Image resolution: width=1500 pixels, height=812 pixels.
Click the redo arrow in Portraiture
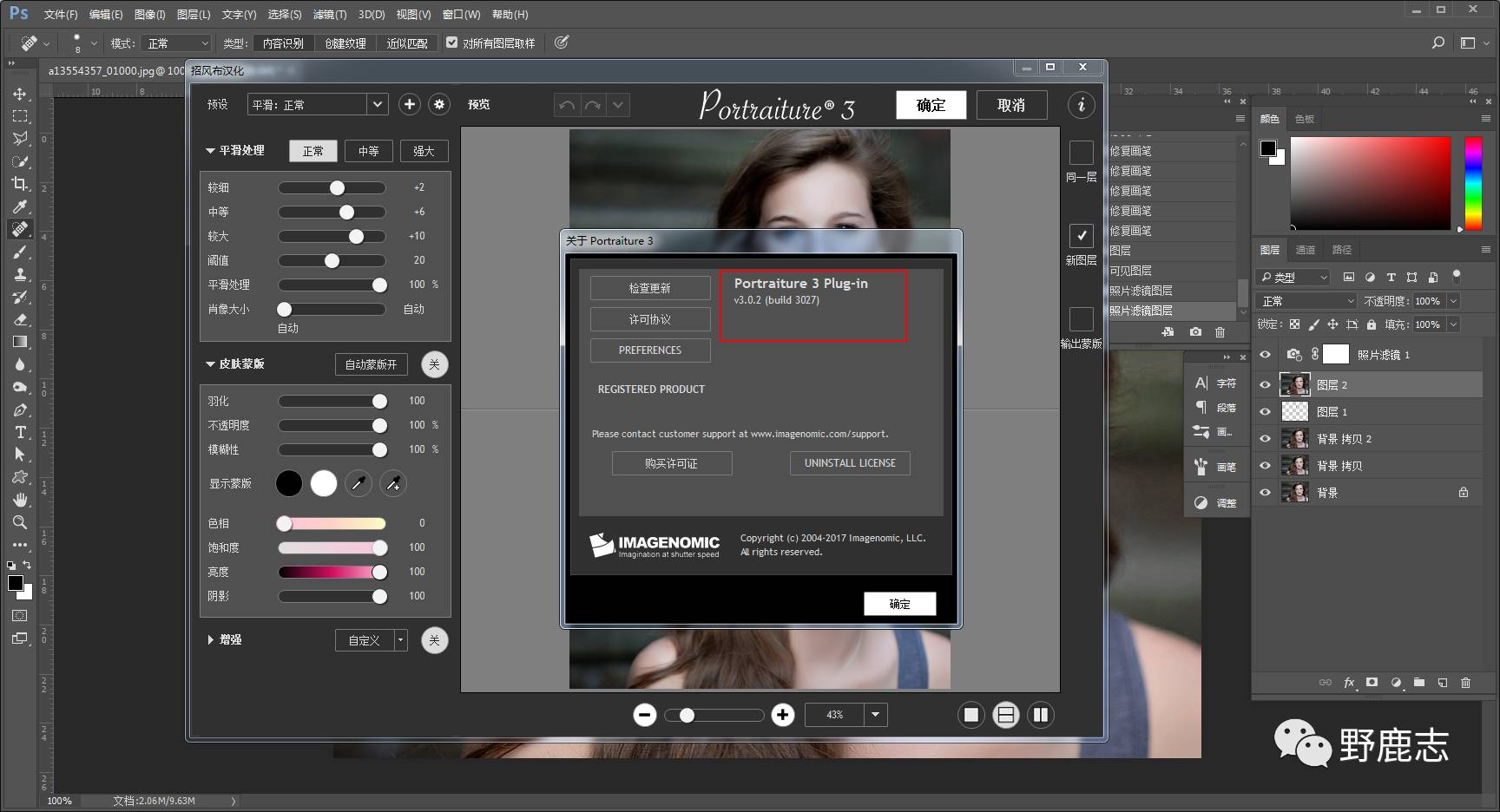coord(593,105)
